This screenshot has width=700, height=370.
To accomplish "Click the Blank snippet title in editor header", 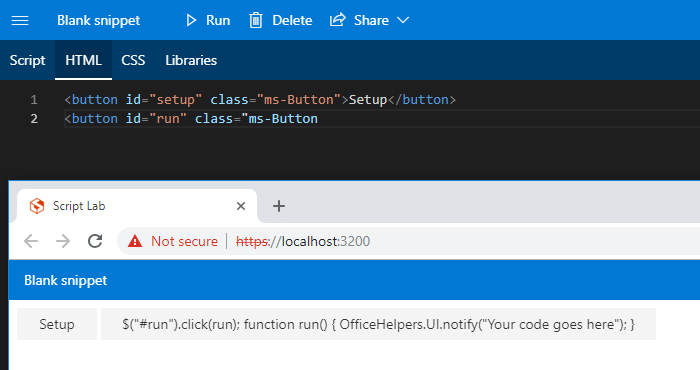I will tap(98, 20).
